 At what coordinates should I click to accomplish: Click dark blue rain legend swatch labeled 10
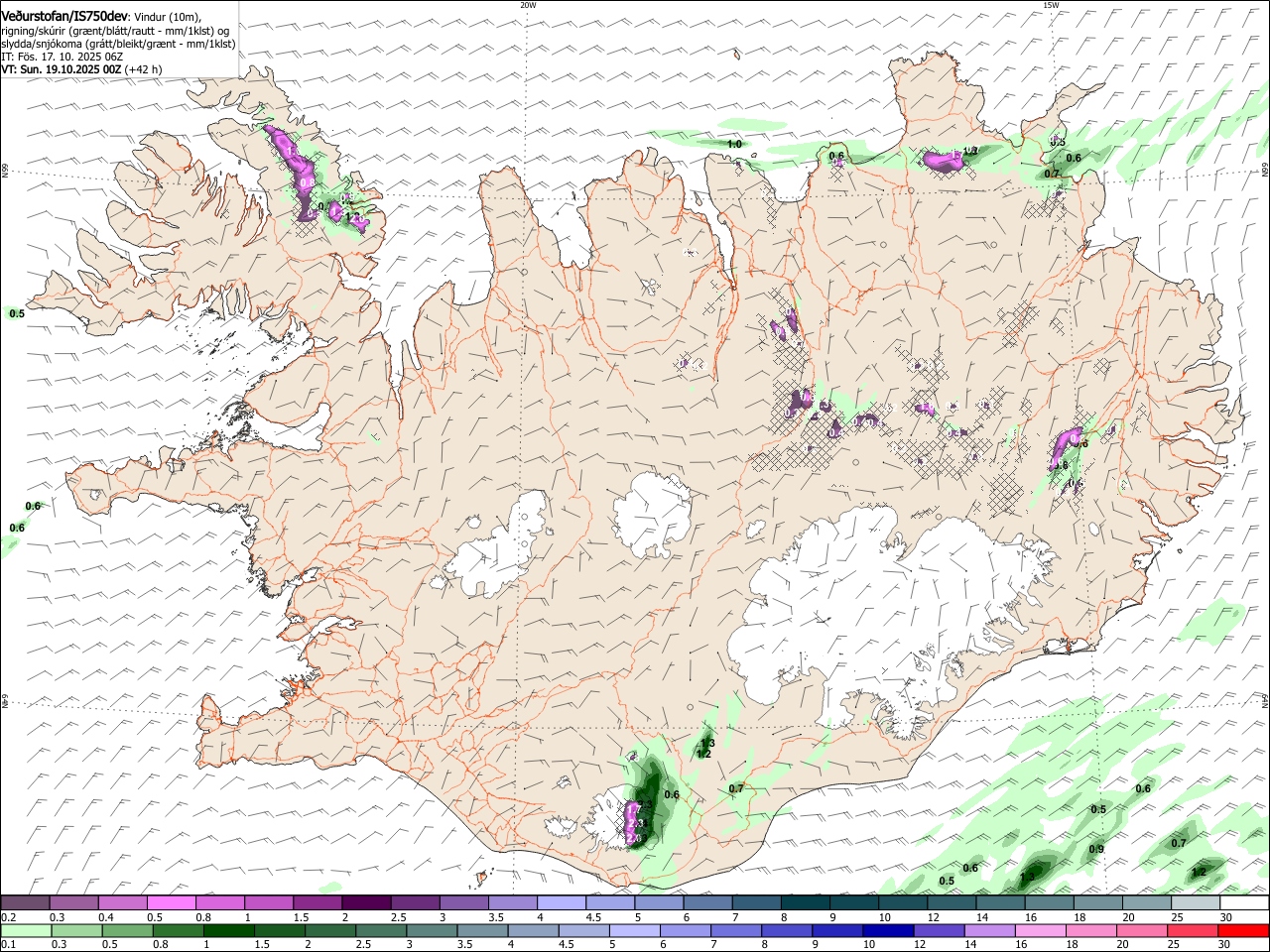pyautogui.click(x=886, y=930)
